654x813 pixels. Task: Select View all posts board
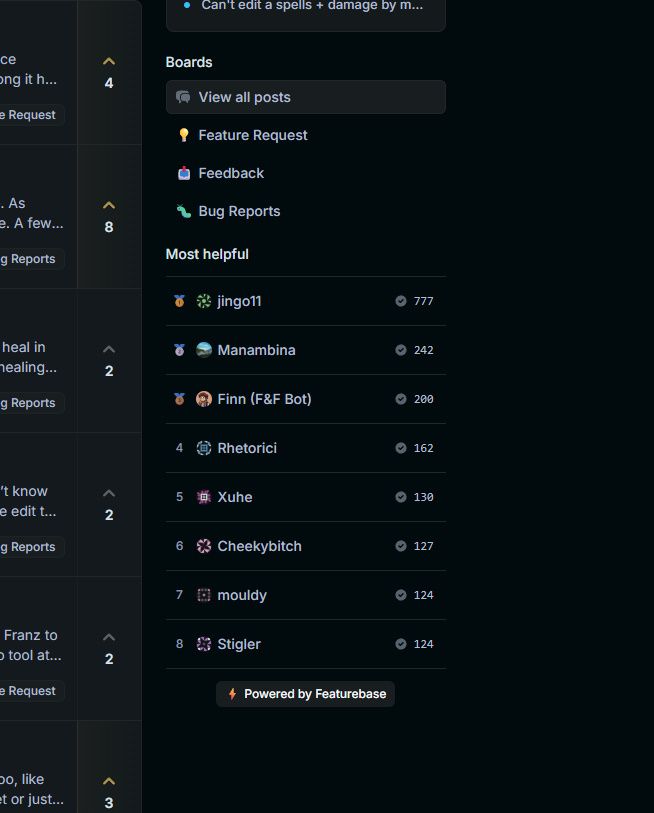[305, 97]
